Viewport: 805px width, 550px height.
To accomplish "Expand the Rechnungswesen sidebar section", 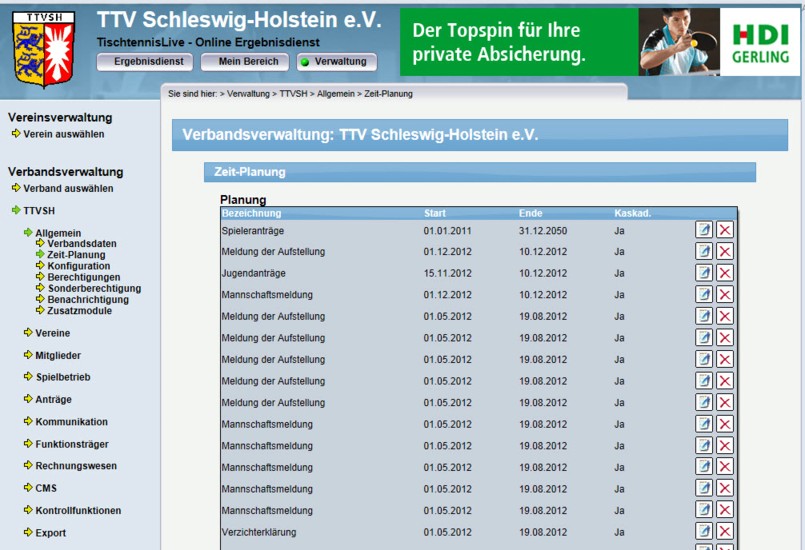I will tap(75, 466).
